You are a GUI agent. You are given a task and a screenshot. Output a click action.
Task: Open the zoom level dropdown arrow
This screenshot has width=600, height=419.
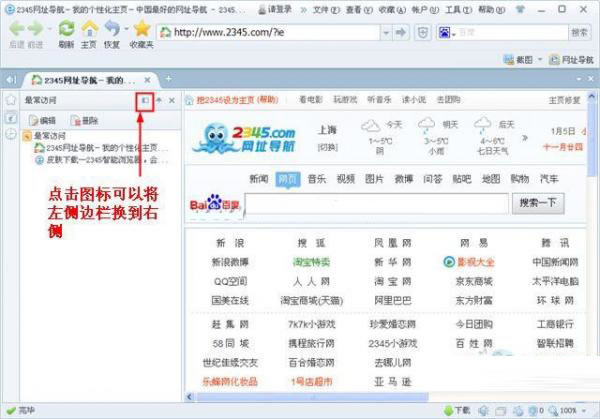point(584,411)
